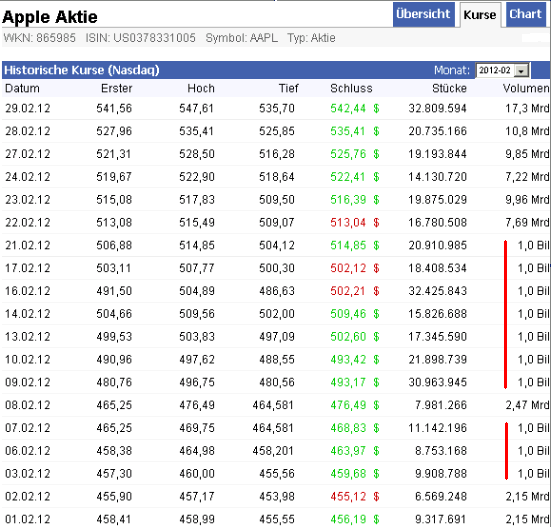Click the Volumen column header
This screenshot has width=551, height=527.
(x=526, y=88)
